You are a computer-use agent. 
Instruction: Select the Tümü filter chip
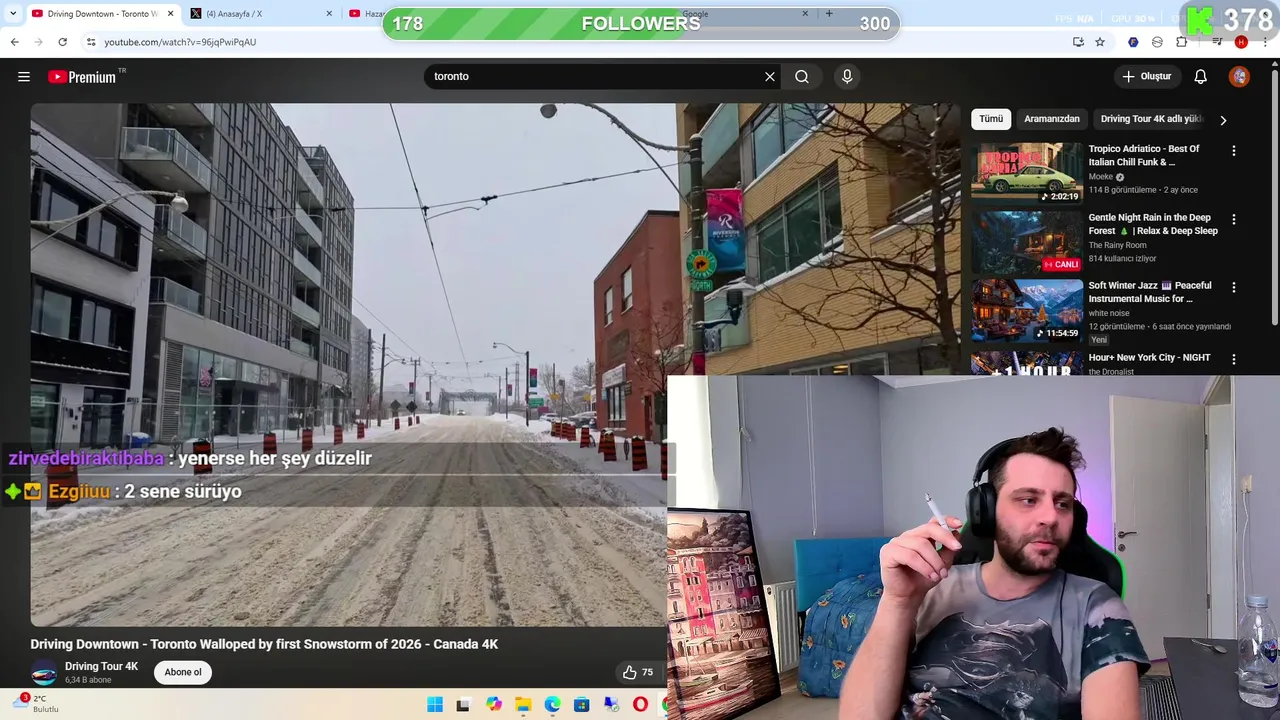pyautogui.click(x=991, y=119)
